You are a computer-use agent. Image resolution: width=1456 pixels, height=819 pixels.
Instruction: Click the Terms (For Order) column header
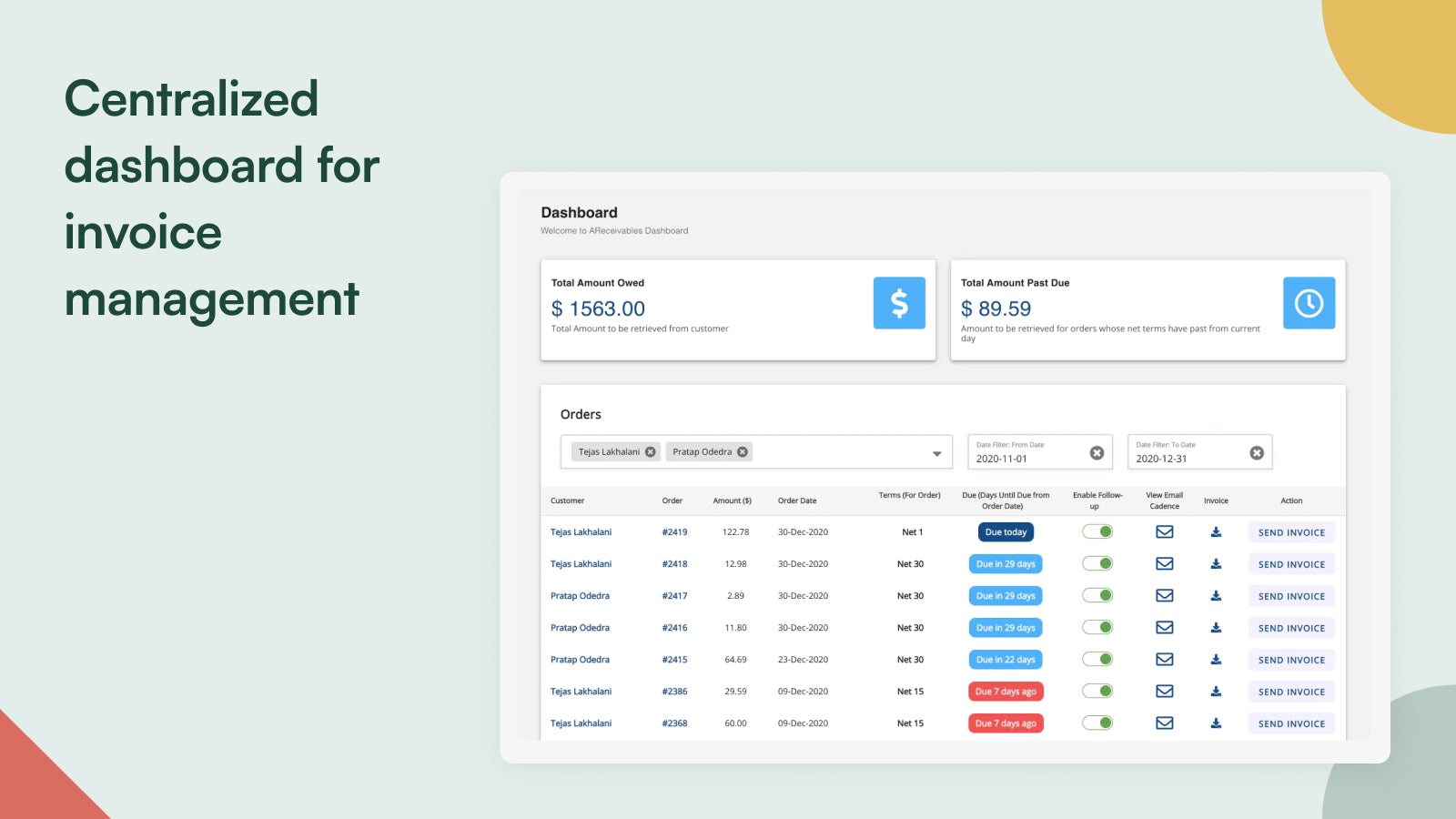pyautogui.click(x=909, y=495)
